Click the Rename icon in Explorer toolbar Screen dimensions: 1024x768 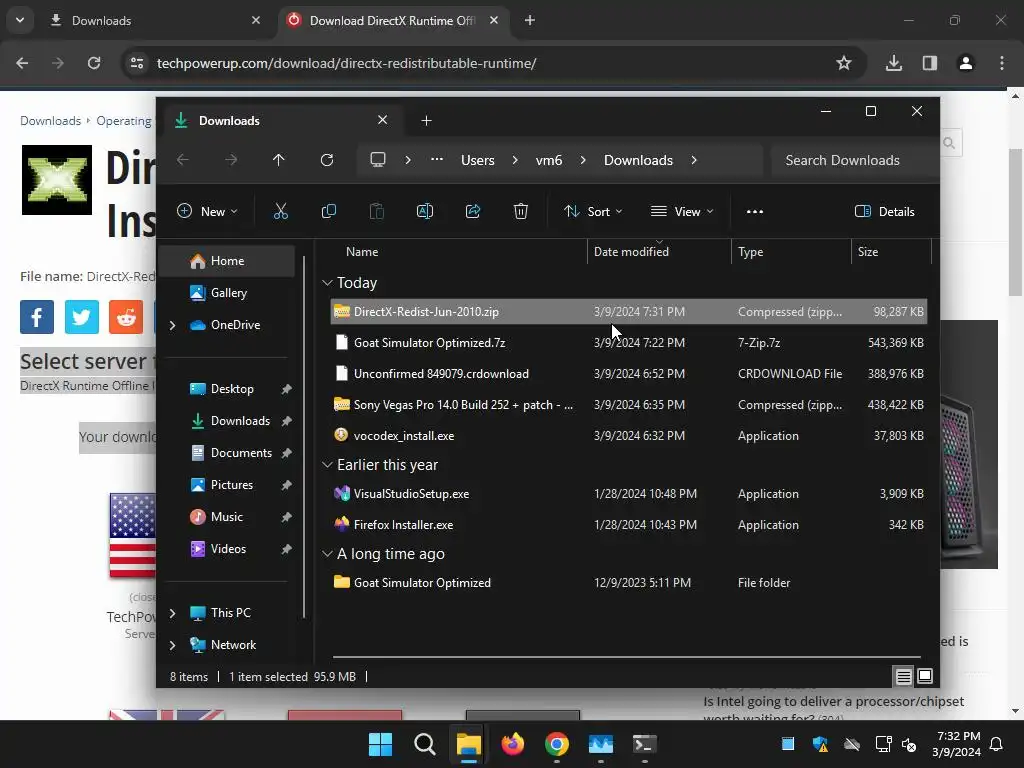point(424,211)
